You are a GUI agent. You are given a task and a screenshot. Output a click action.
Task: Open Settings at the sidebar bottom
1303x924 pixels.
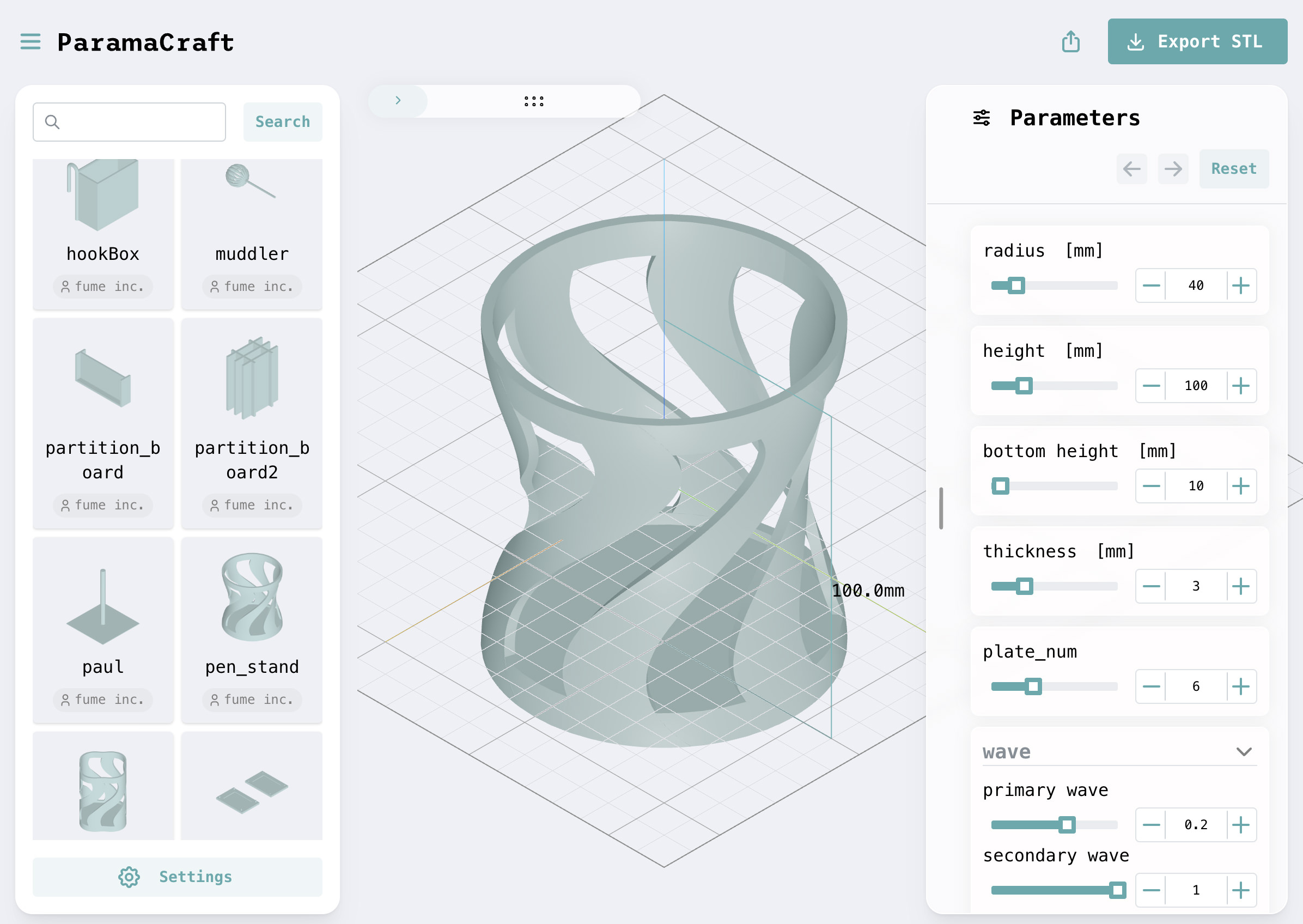(177, 876)
